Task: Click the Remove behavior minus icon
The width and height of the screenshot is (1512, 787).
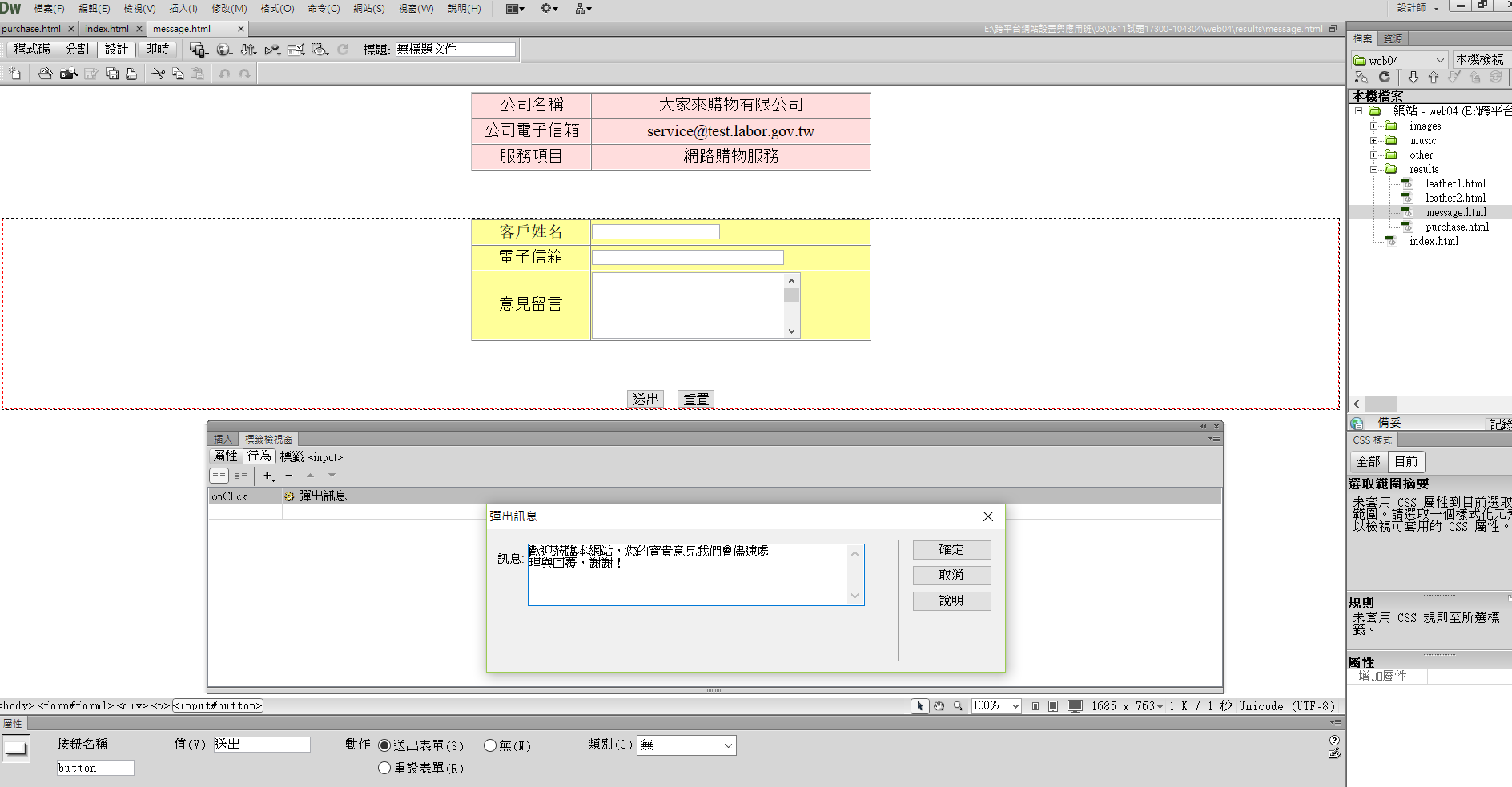Action: tap(289, 476)
